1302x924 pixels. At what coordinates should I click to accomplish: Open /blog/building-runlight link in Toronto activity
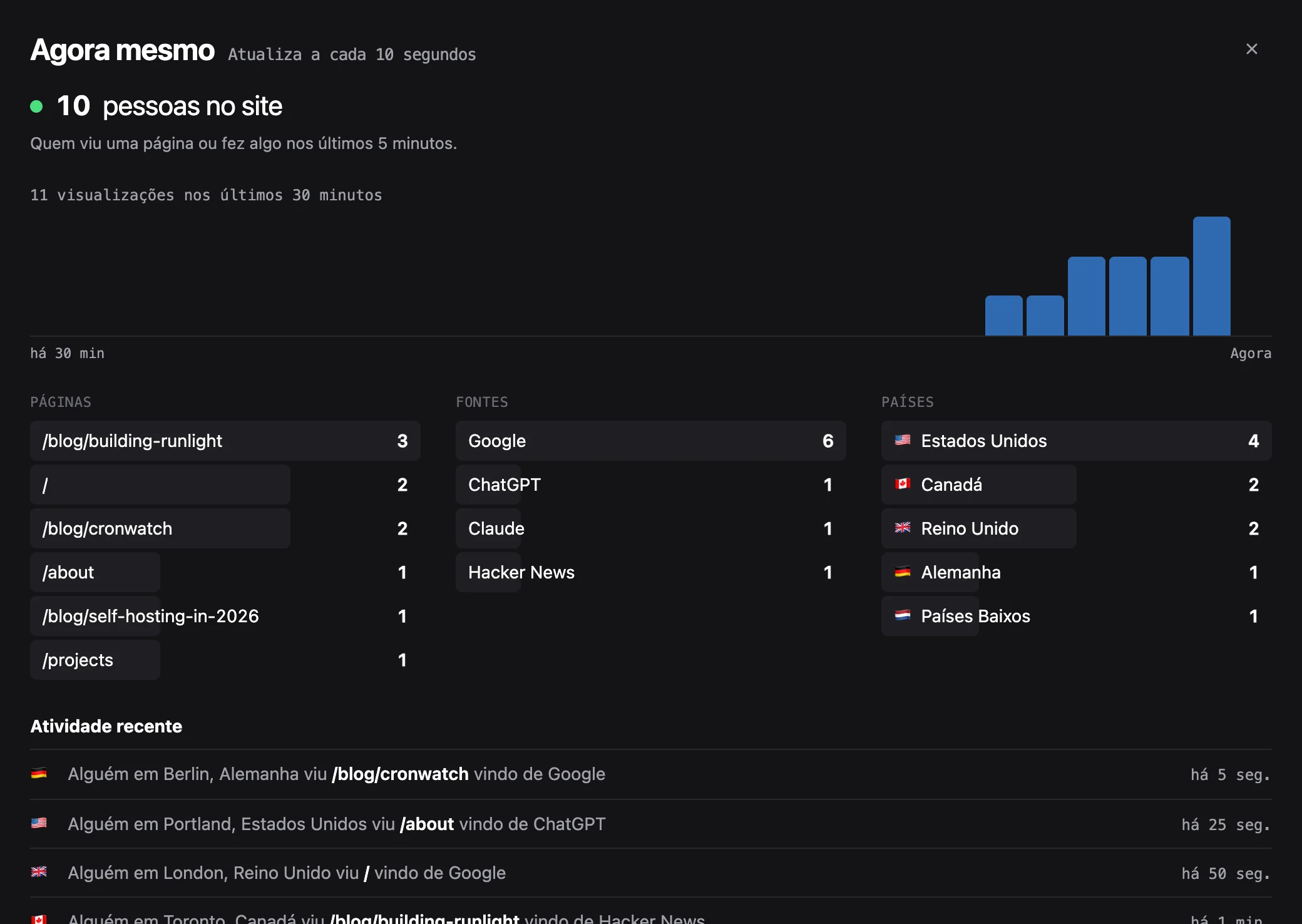(424, 918)
